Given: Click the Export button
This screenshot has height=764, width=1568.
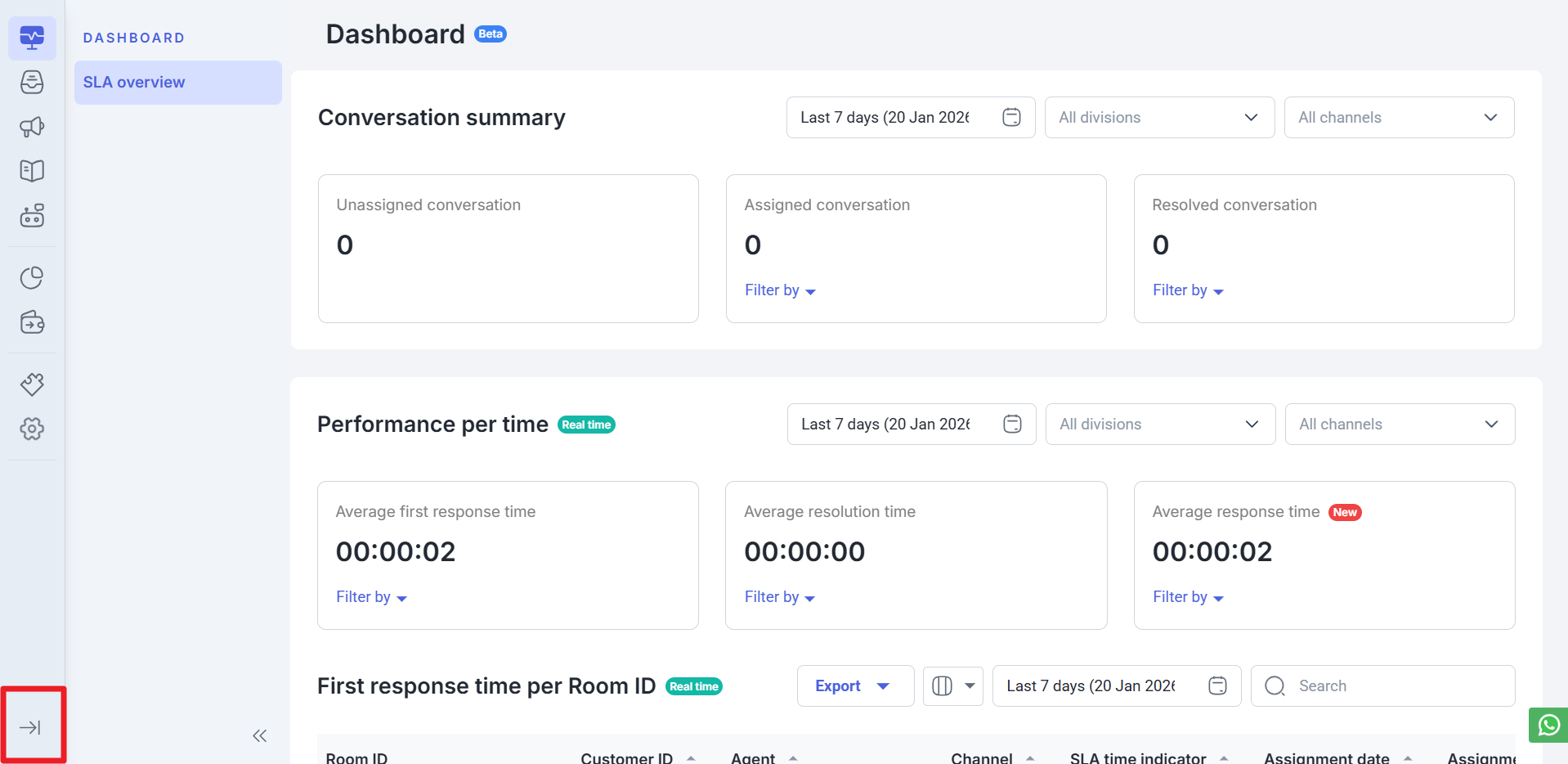Looking at the screenshot, I should [854, 685].
